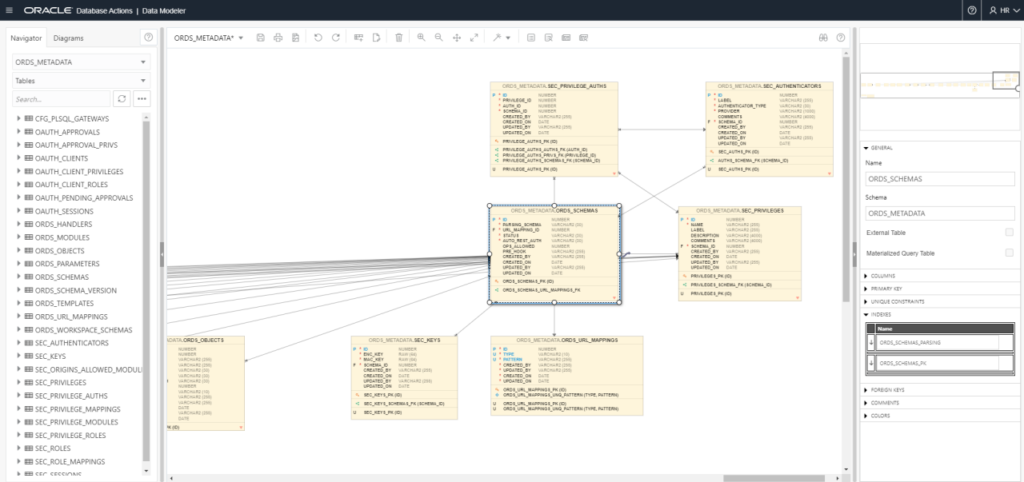Print the diagram
This screenshot has width=1024, height=482.
click(x=278, y=38)
